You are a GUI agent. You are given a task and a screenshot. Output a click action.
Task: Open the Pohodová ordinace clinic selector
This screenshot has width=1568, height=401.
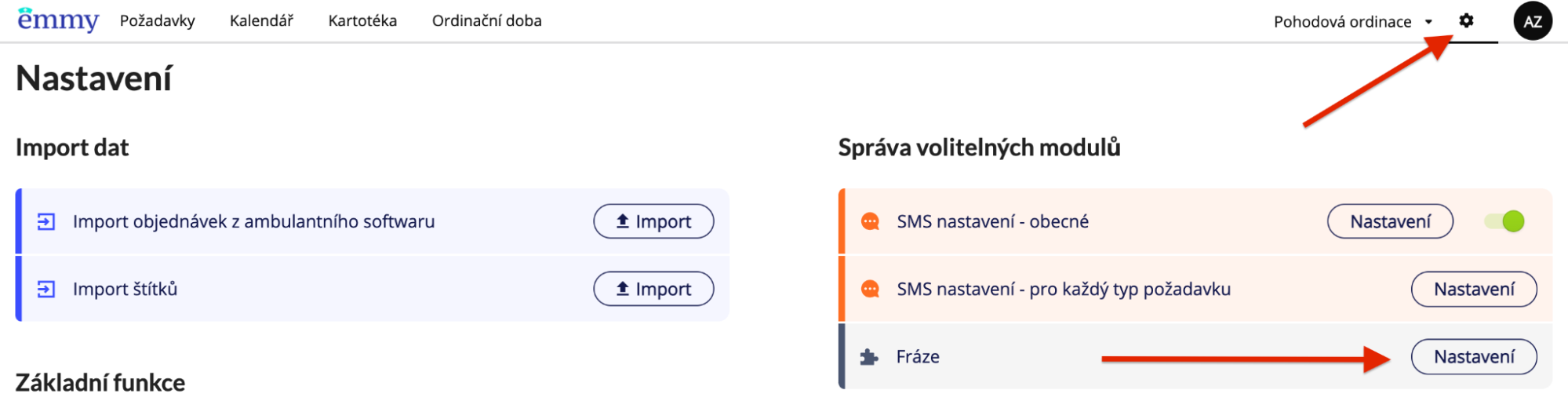[1353, 22]
